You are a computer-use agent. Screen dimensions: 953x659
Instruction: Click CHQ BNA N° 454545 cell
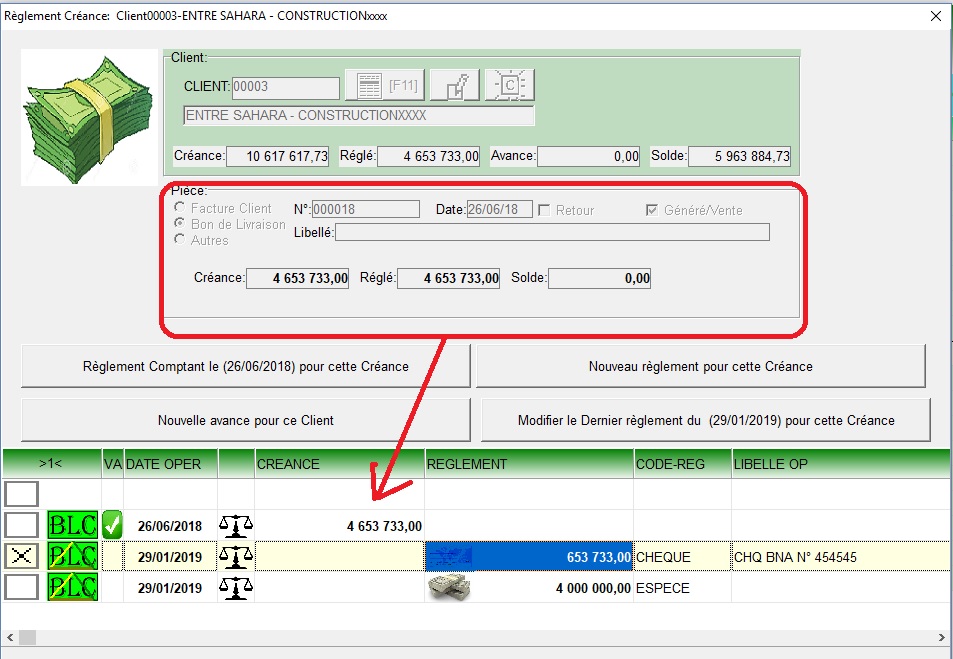click(841, 556)
